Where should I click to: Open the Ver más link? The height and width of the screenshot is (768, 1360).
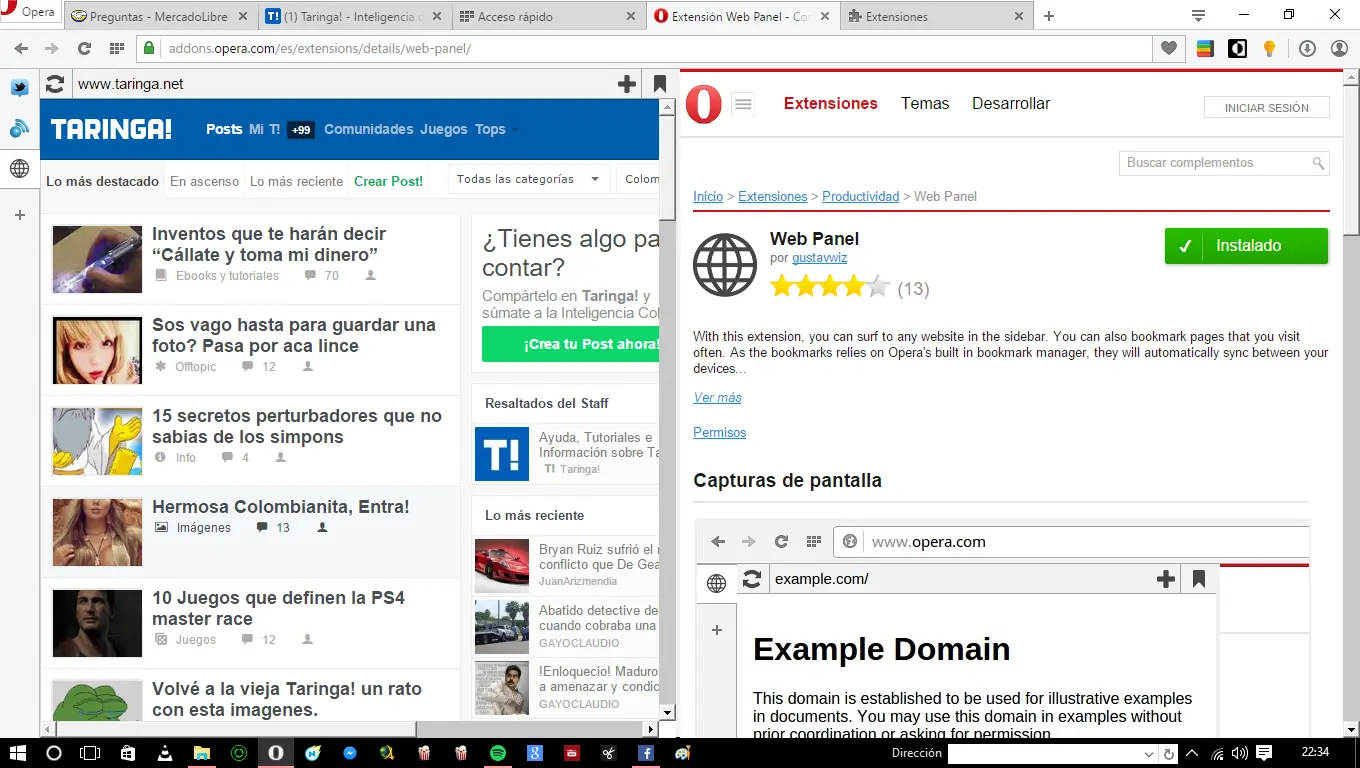pyautogui.click(x=718, y=398)
